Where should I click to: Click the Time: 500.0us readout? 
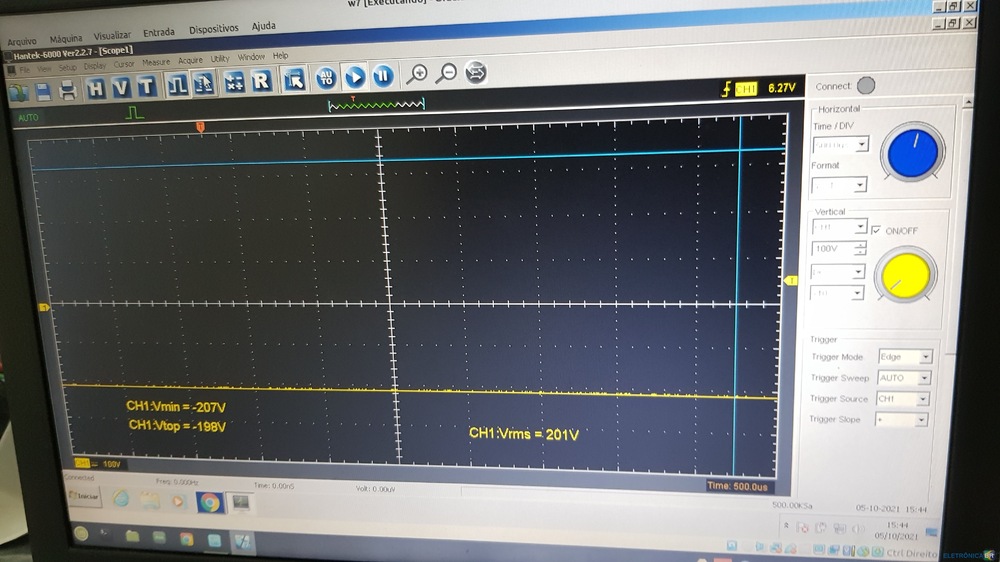point(737,486)
